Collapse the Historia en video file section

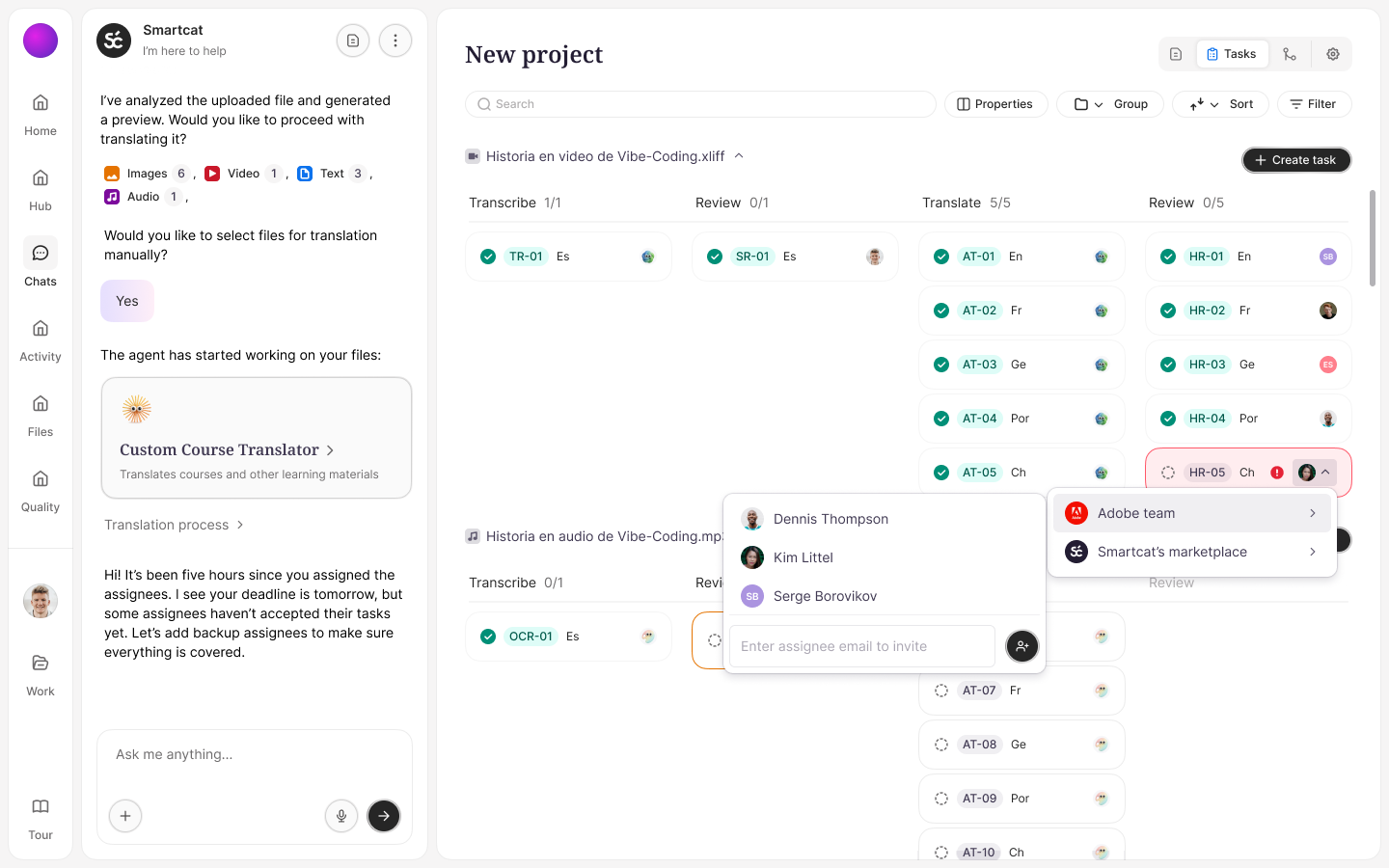pyautogui.click(x=739, y=156)
